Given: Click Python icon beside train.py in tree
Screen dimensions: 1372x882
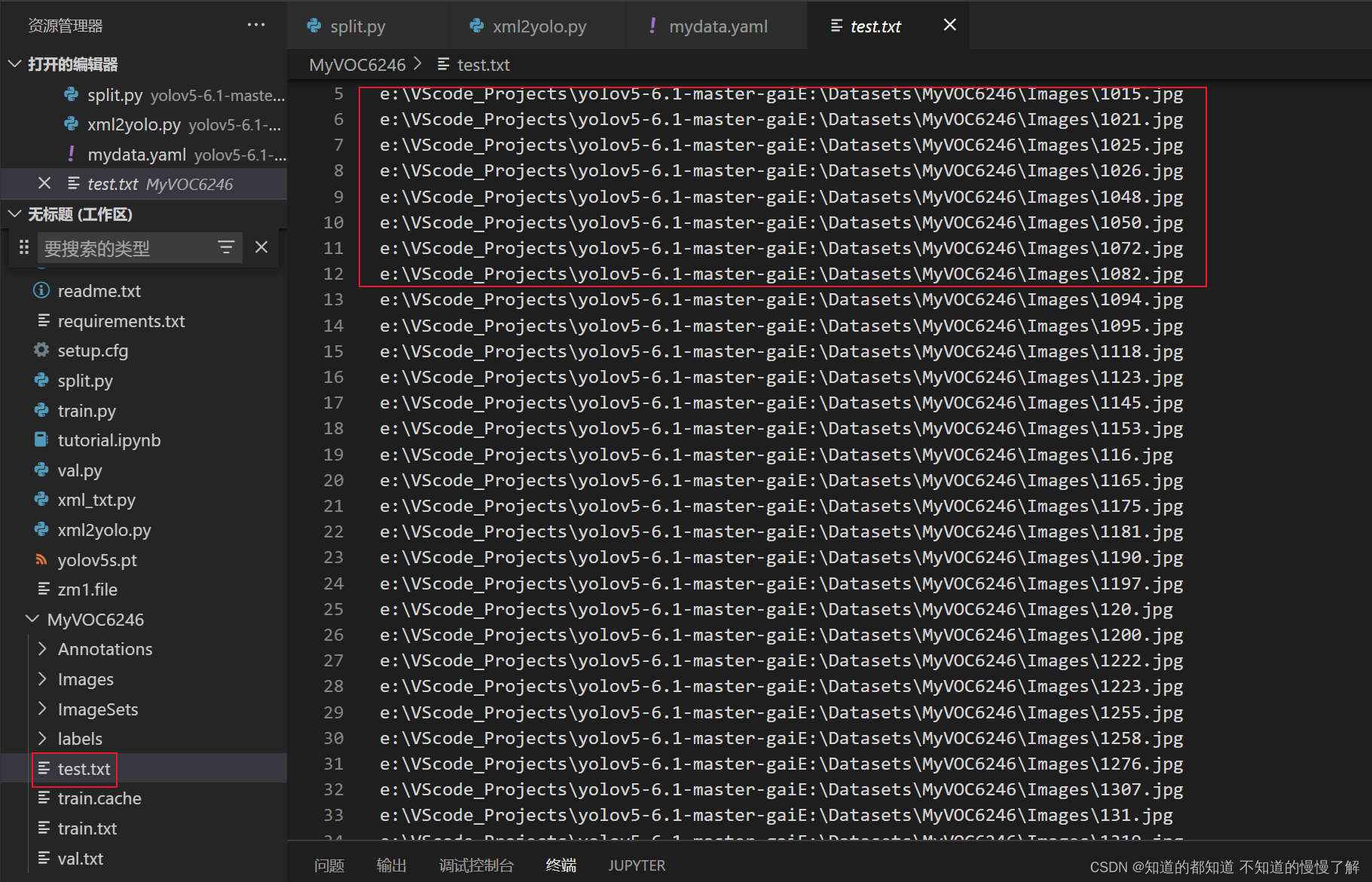Looking at the screenshot, I should 42,410.
